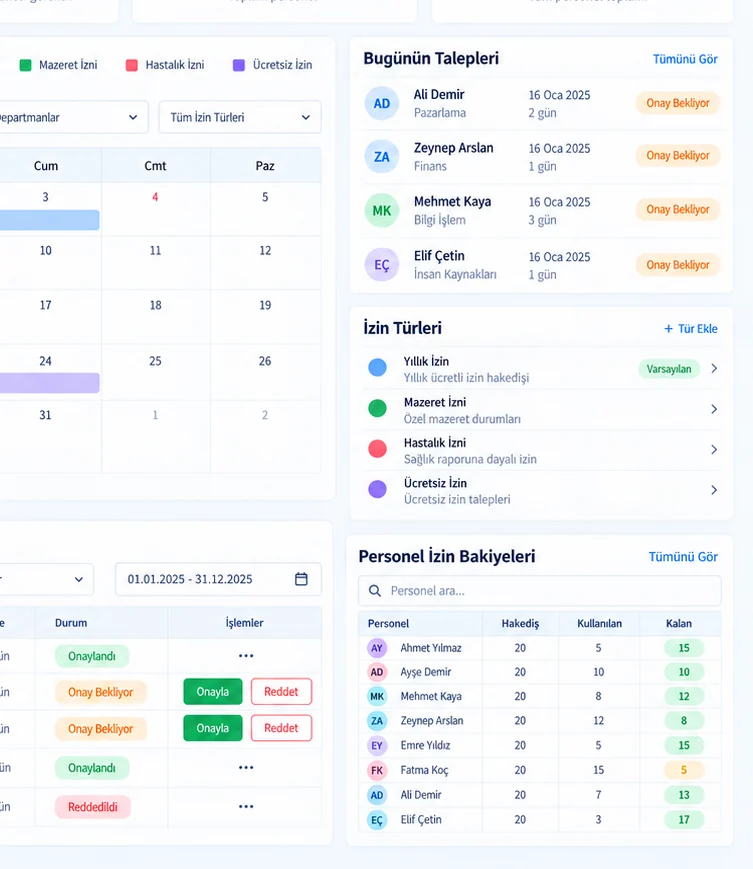Click the blue leave bar on Friday 3
The image size is (753, 869).
point(50,220)
